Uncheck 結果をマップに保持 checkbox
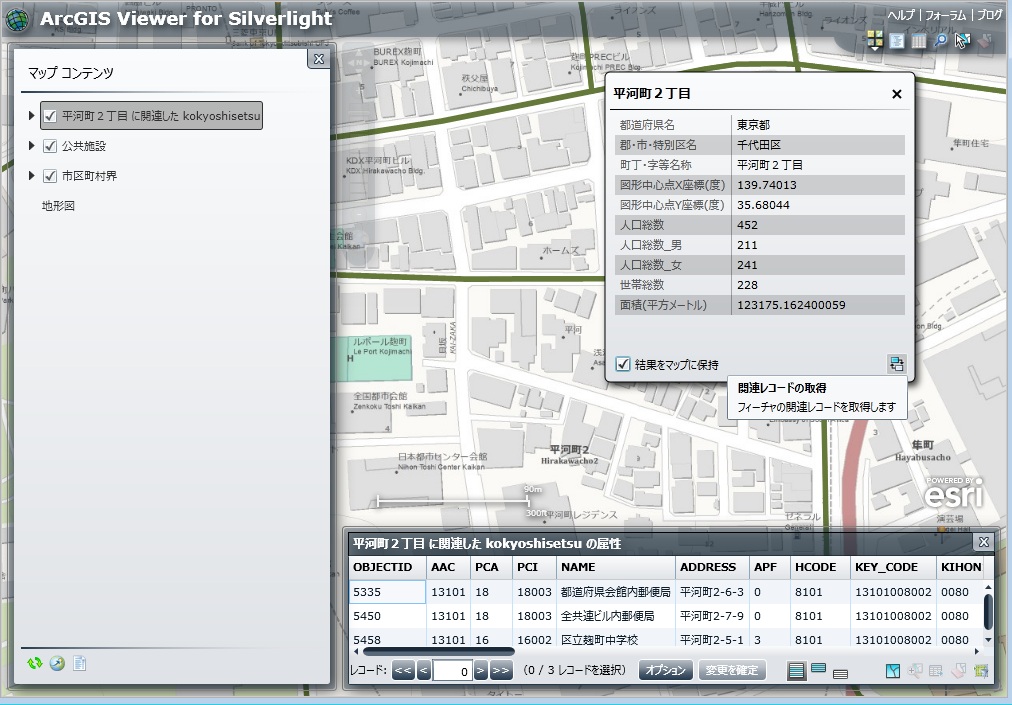 (x=623, y=364)
